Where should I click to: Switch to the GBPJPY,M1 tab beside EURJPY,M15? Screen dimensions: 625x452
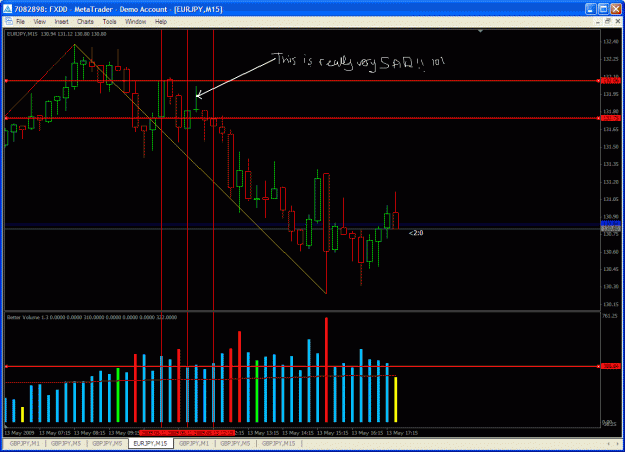coord(194,443)
